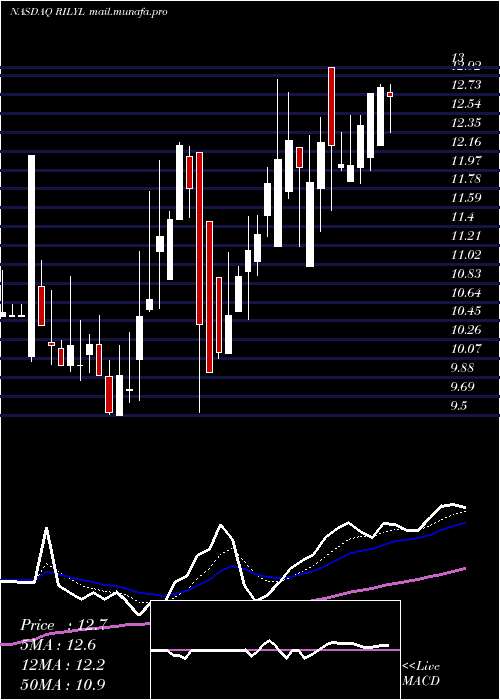This screenshot has height=700, width=500.
Task: Click the 10.07 price axis label
Action: 467,348
